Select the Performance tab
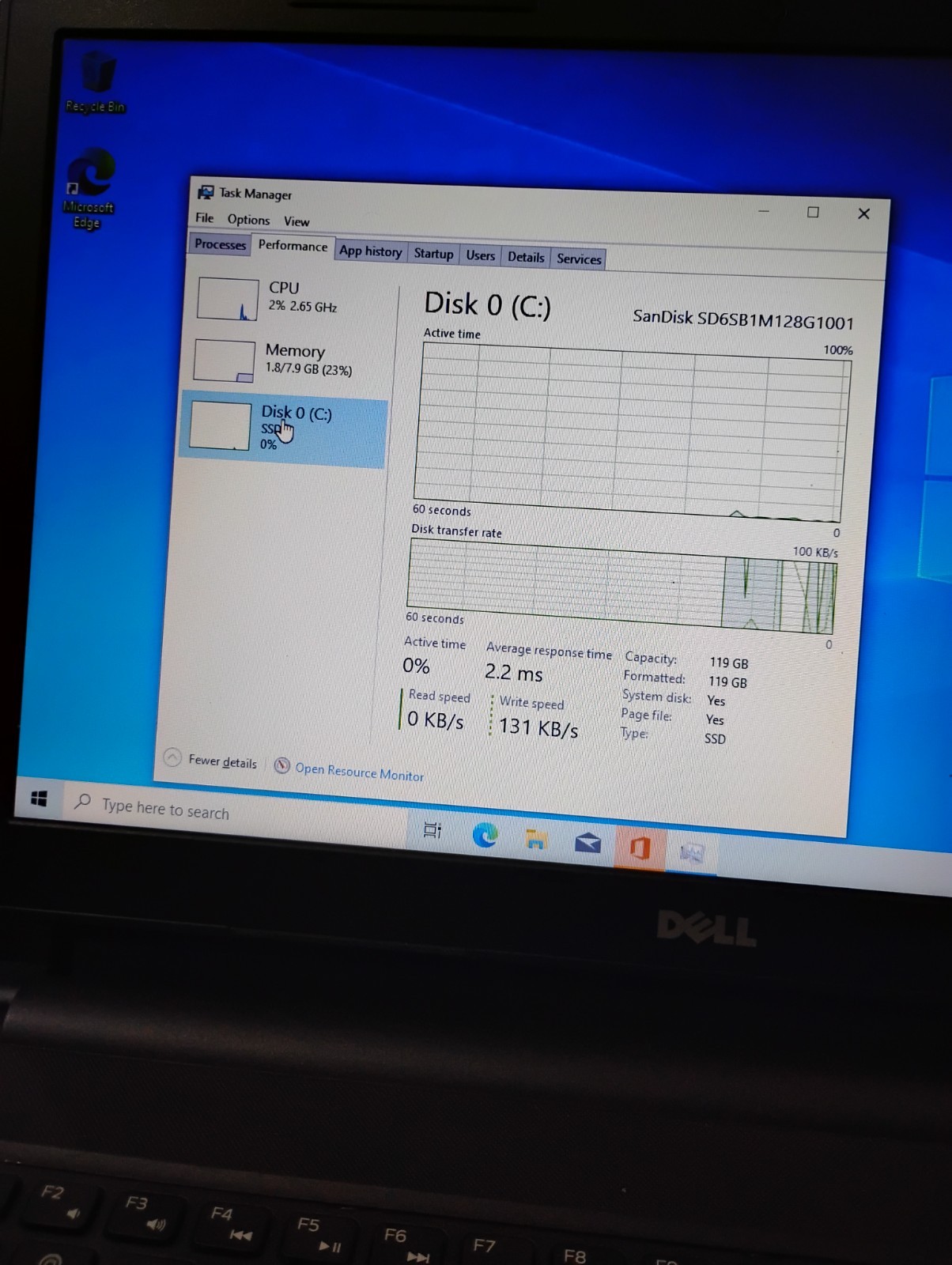The width and height of the screenshot is (952, 1265). tap(293, 246)
